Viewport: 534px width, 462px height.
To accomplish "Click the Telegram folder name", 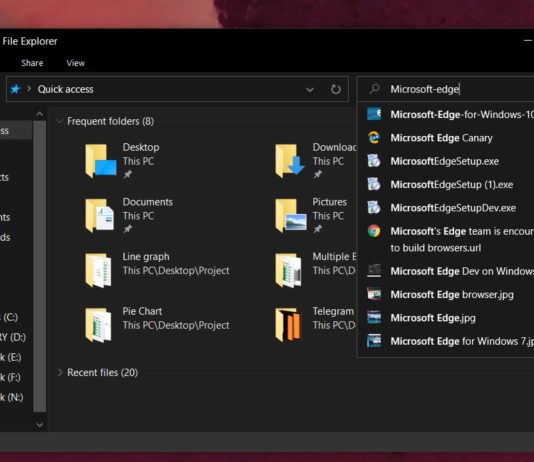I will [333, 312].
